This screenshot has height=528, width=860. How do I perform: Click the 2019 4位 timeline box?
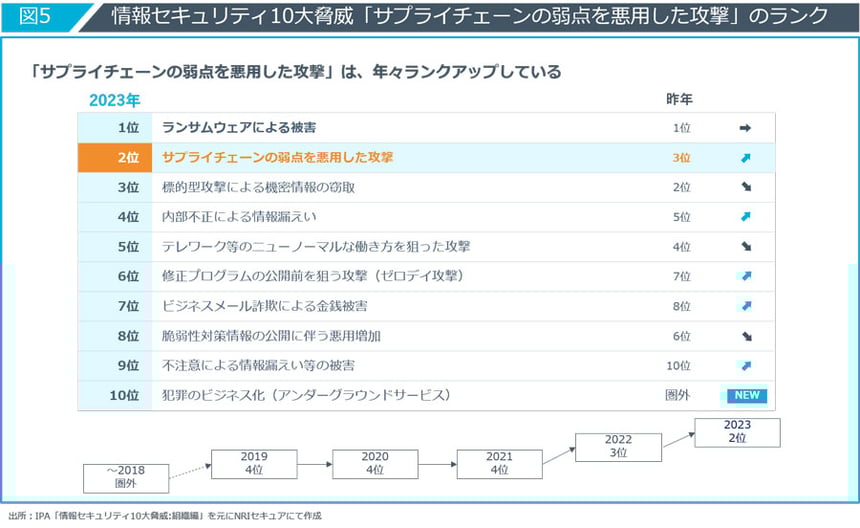coord(254,464)
